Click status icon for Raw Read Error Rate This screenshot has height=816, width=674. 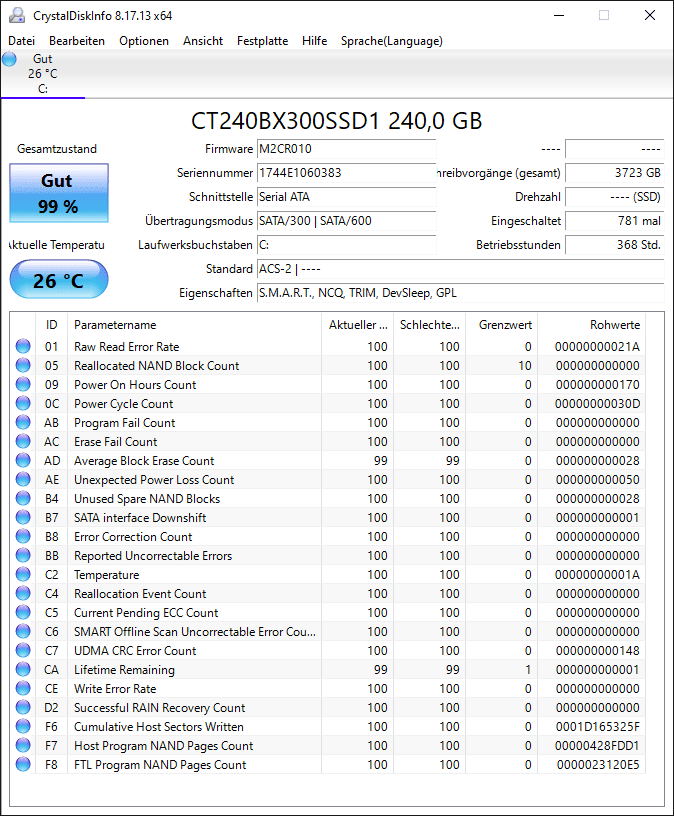[23, 346]
